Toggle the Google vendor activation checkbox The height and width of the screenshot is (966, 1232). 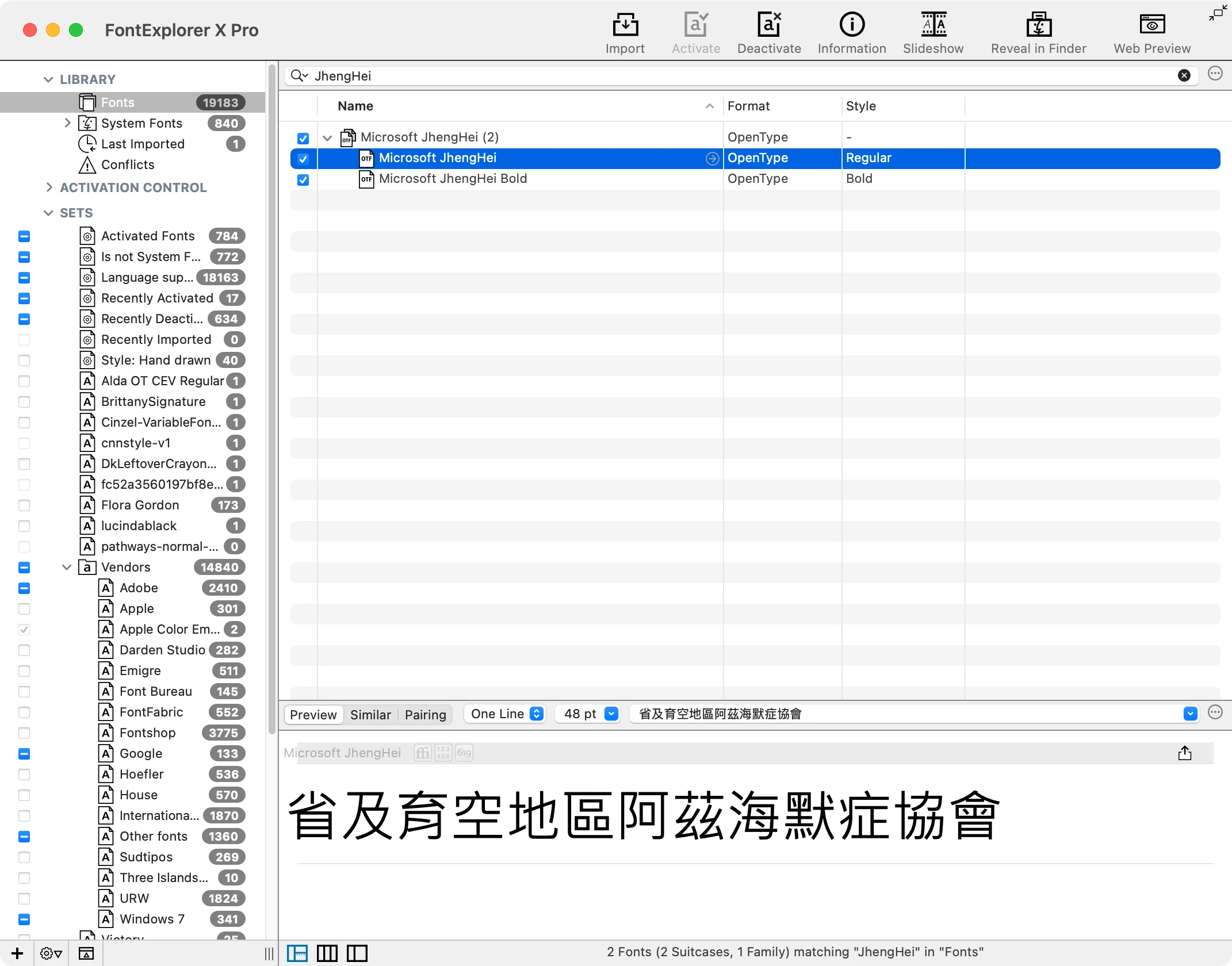[24, 754]
